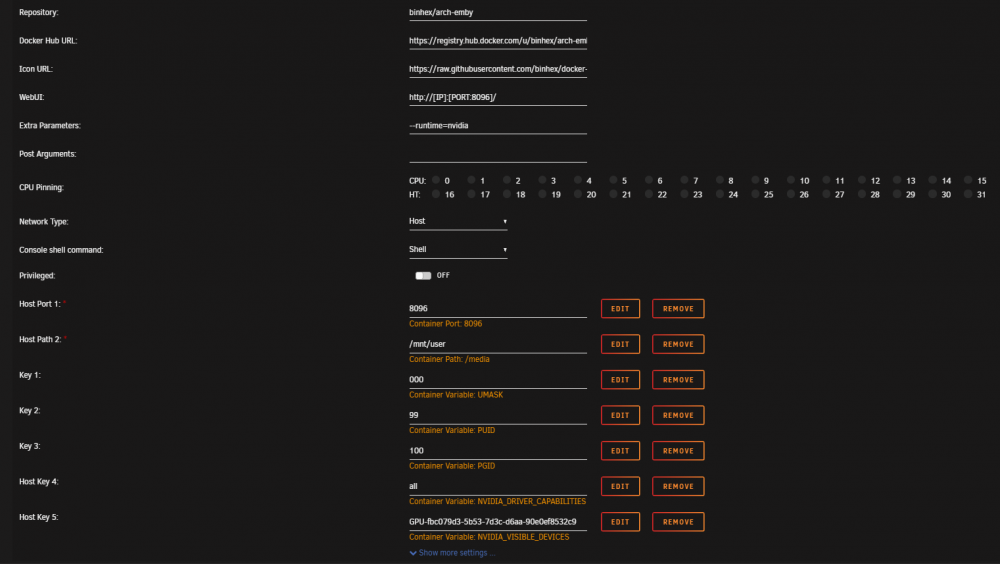1000x564 pixels.
Task: Focus Key 1 value 000 field
Action: 497,380
